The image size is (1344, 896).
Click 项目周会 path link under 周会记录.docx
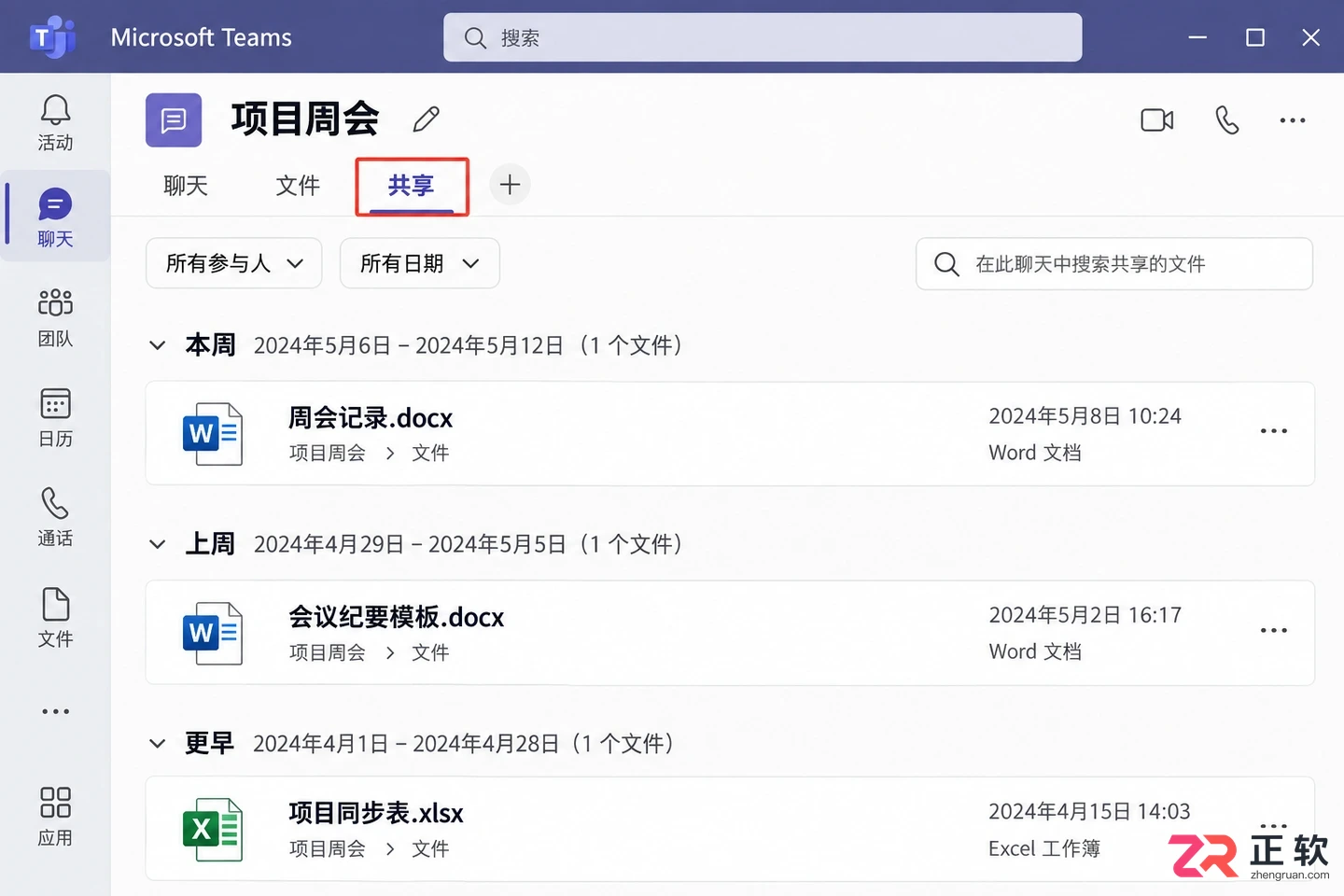click(328, 453)
